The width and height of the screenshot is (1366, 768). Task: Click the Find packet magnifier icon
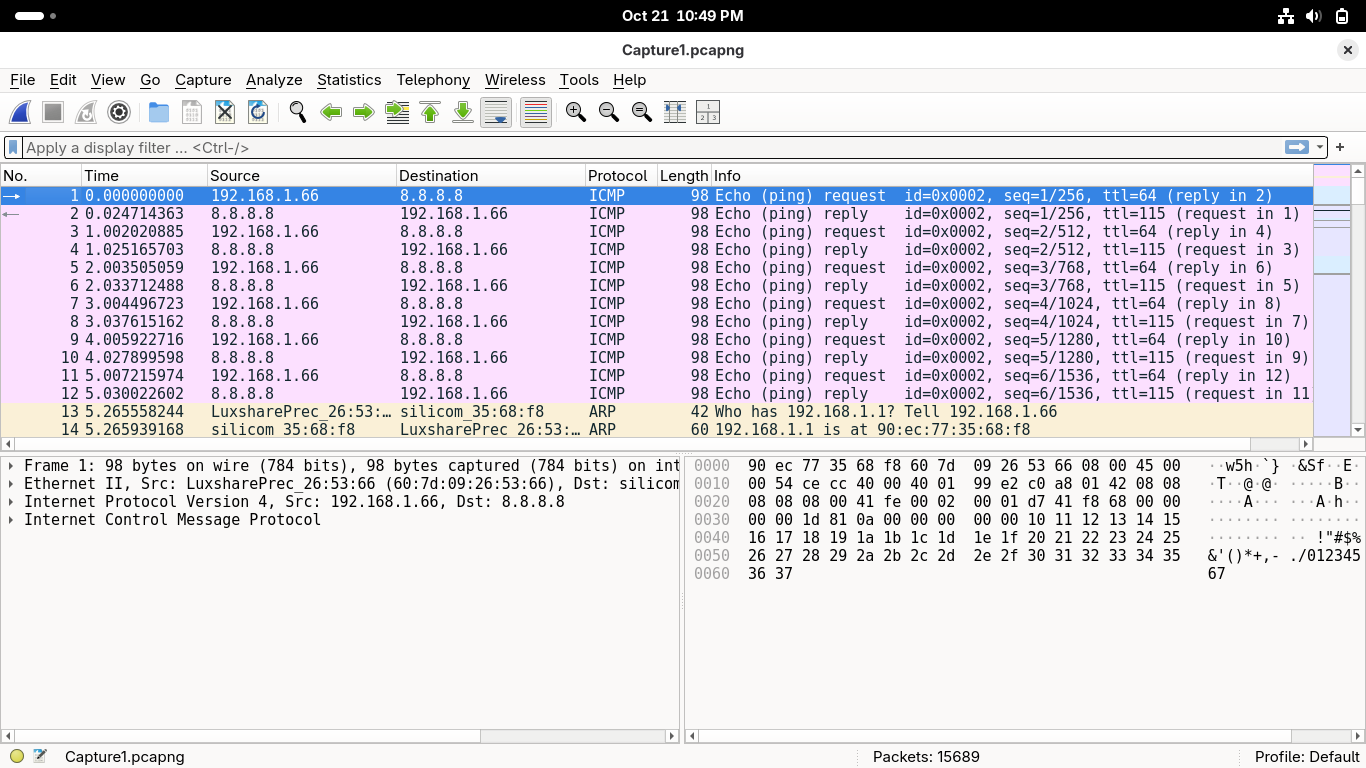tap(298, 112)
